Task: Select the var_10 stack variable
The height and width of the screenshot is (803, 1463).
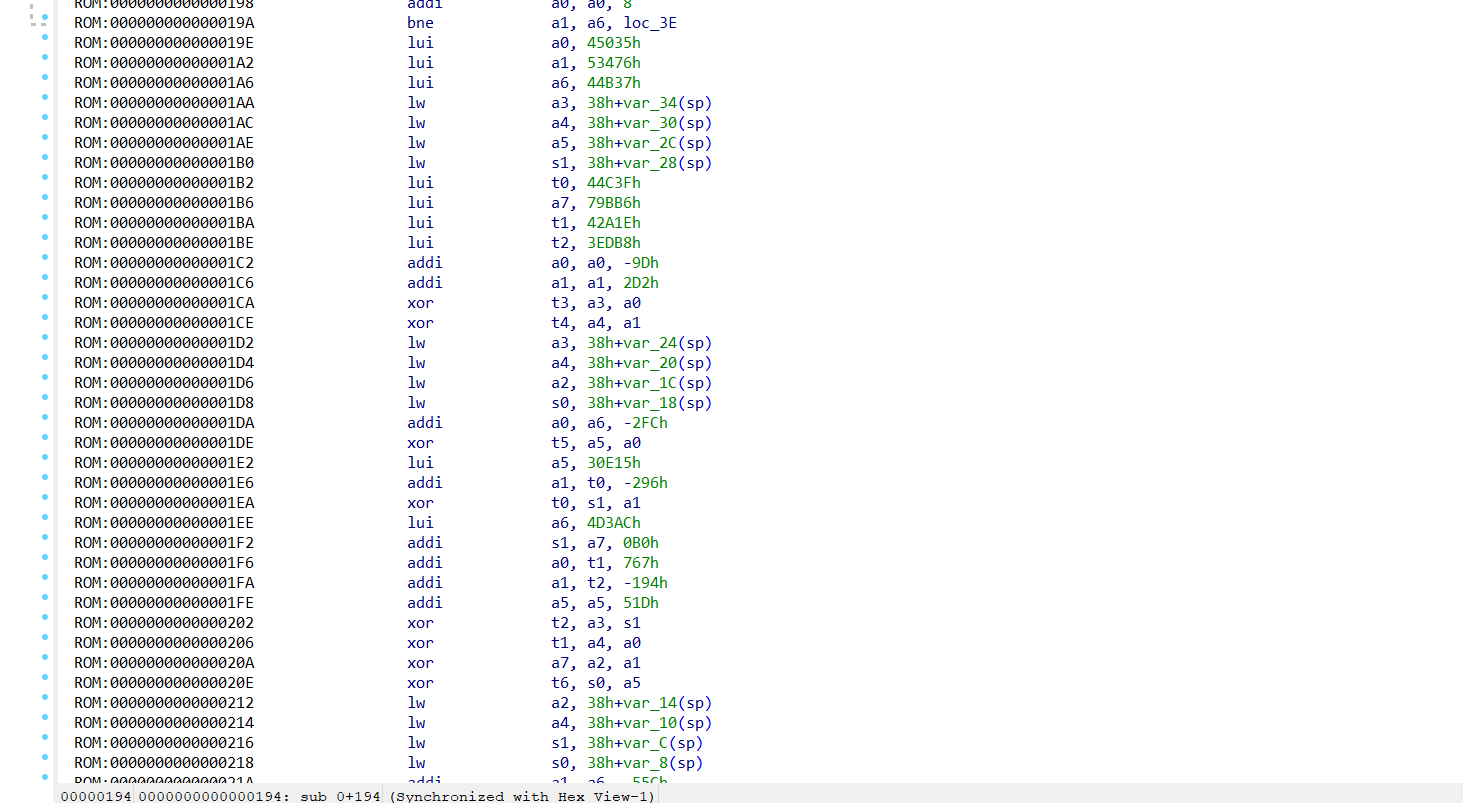Action: click(649, 723)
